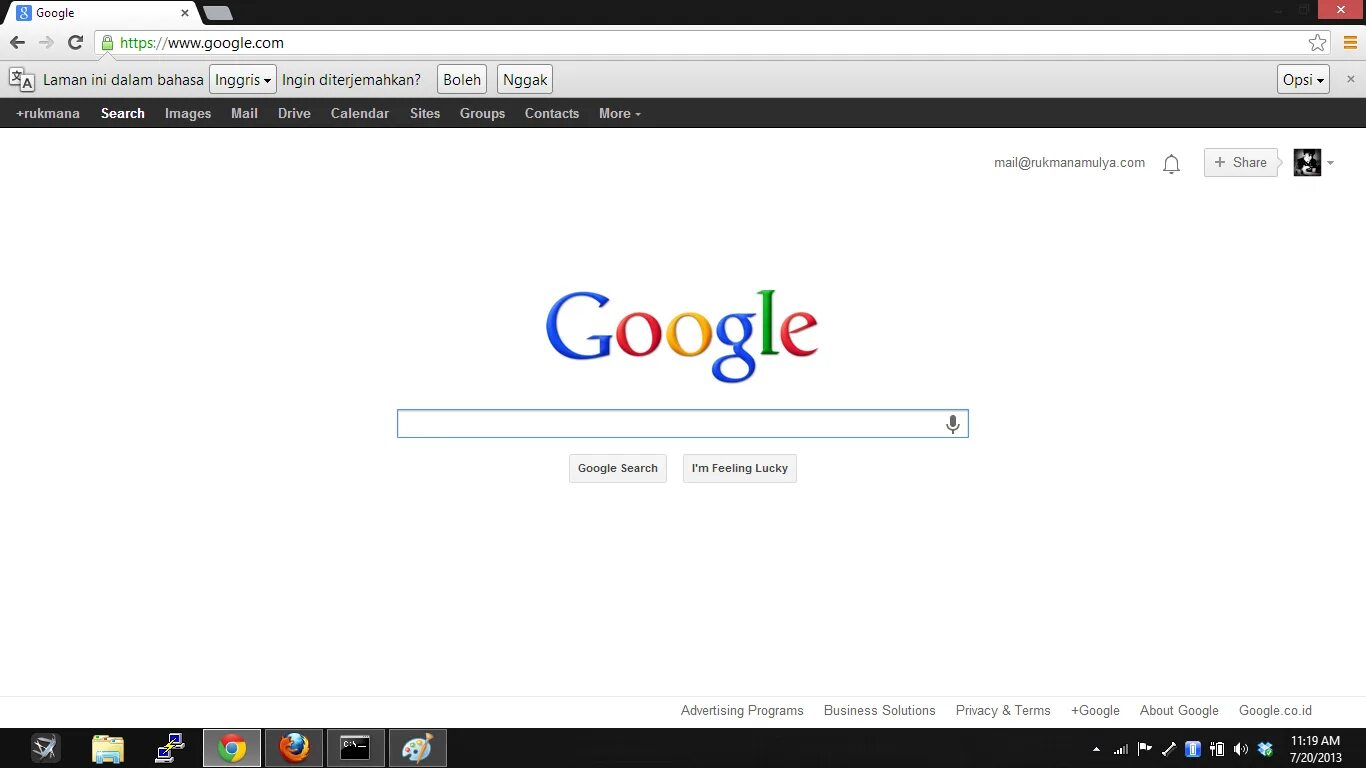The height and width of the screenshot is (768, 1366).
Task: Open the Advertising Programs link
Action: click(x=742, y=711)
